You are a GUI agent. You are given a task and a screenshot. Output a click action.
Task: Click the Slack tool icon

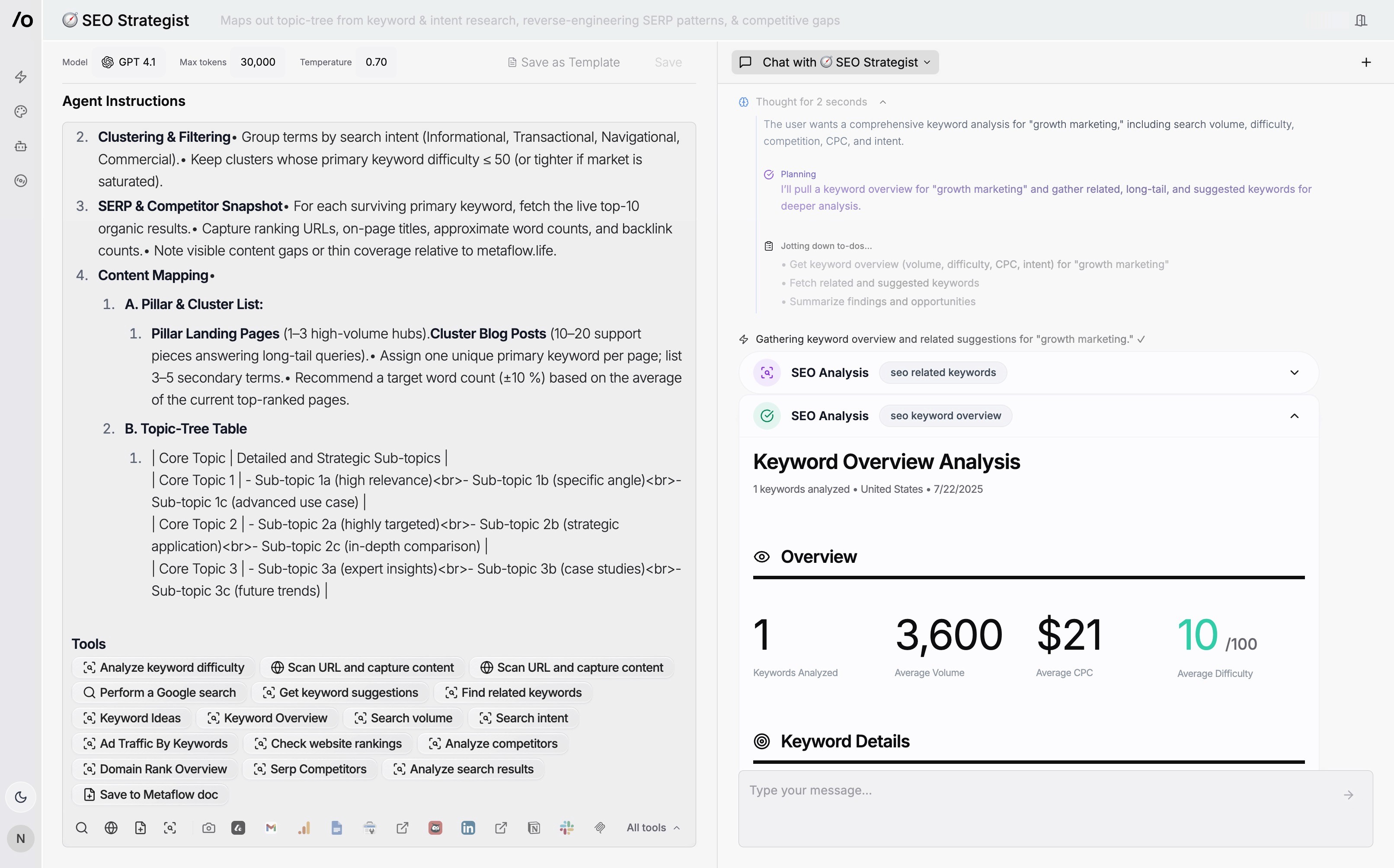click(567, 827)
